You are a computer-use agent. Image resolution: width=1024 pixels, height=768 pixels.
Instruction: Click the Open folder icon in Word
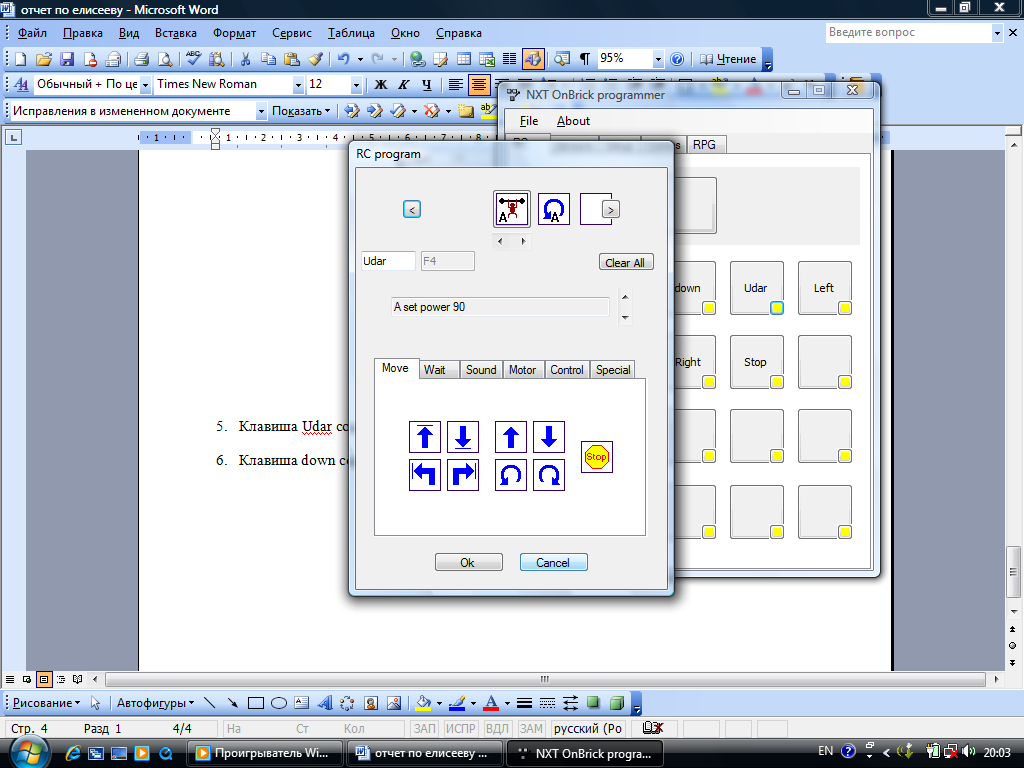[x=44, y=59]
